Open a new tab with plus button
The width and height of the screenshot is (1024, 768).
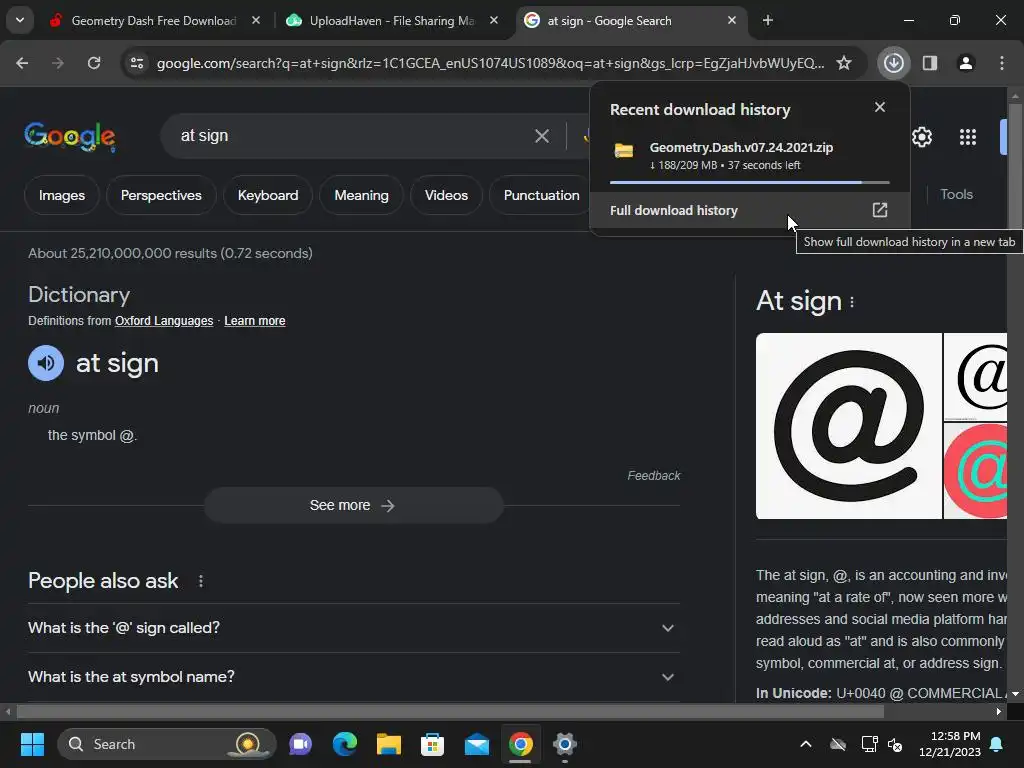tap(768, 20)
